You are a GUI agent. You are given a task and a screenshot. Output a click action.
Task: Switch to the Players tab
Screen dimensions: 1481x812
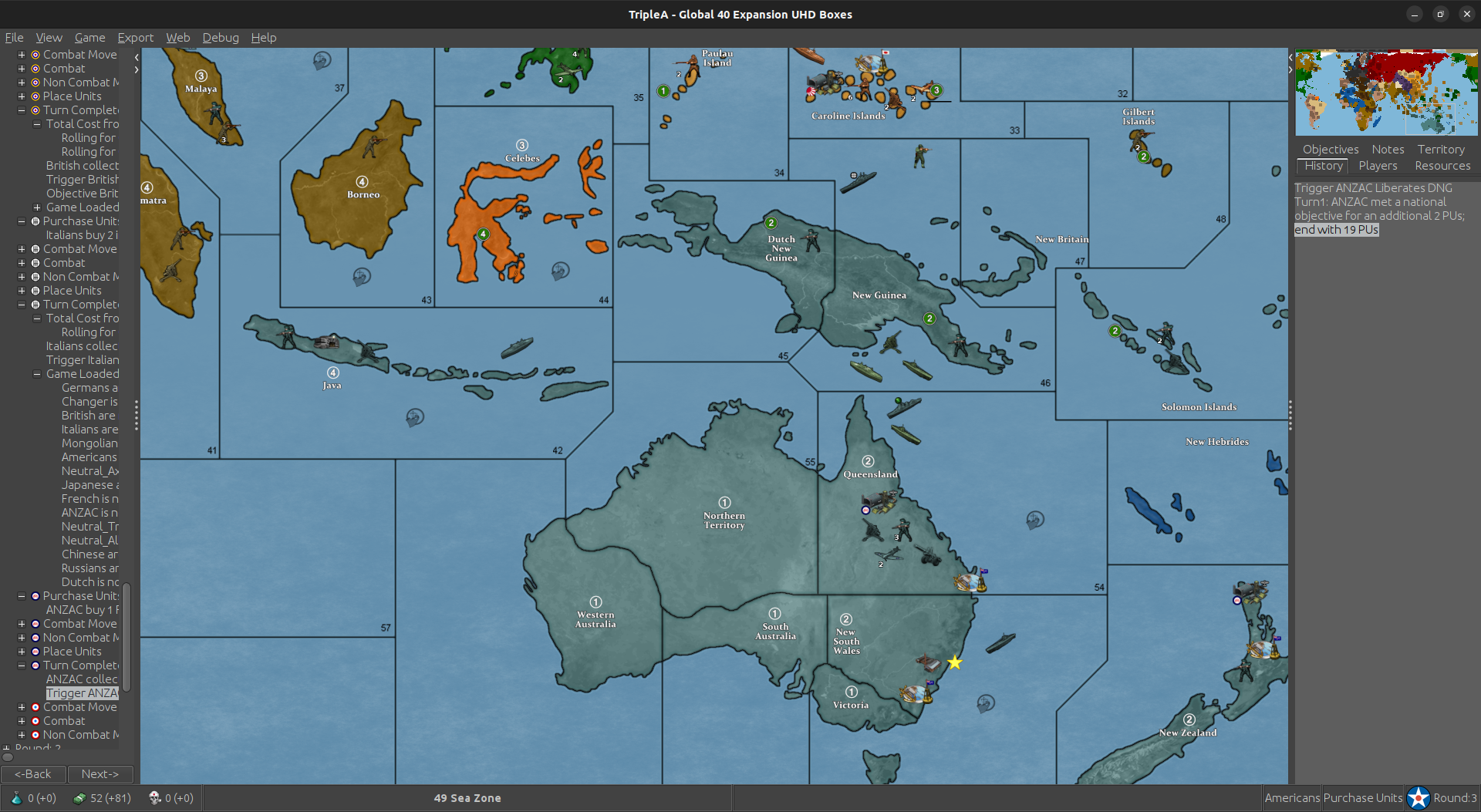[x=1378, y=165]
